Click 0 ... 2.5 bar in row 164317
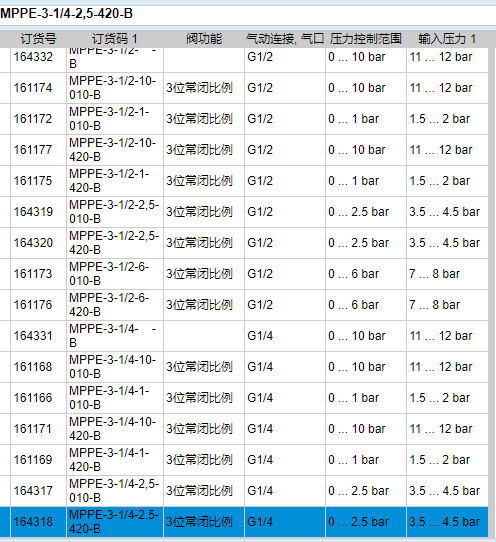 358,491
